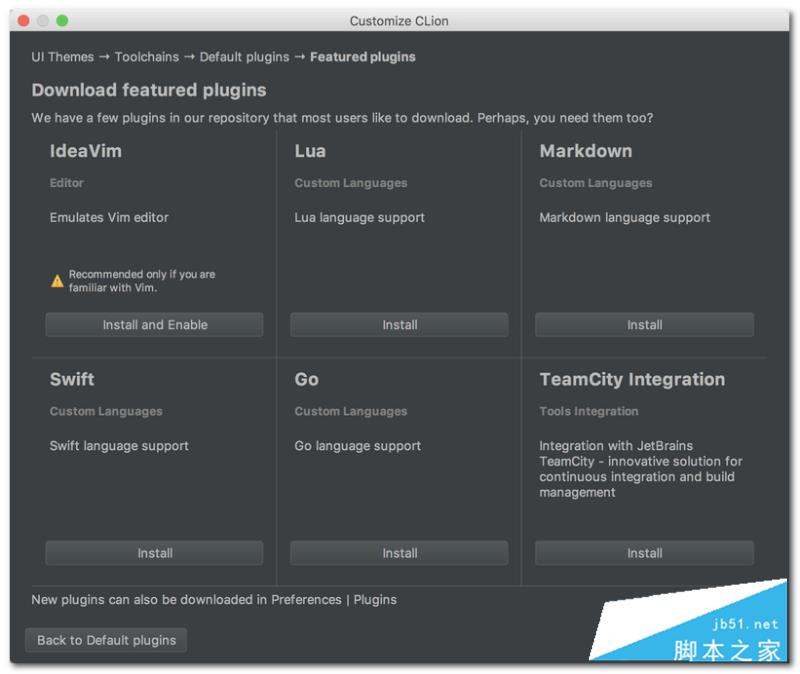Image resolution: width=800 pixels, height=674 pixels.
Task: Click the Tools Integration category label
Action: tap(589, 411)
